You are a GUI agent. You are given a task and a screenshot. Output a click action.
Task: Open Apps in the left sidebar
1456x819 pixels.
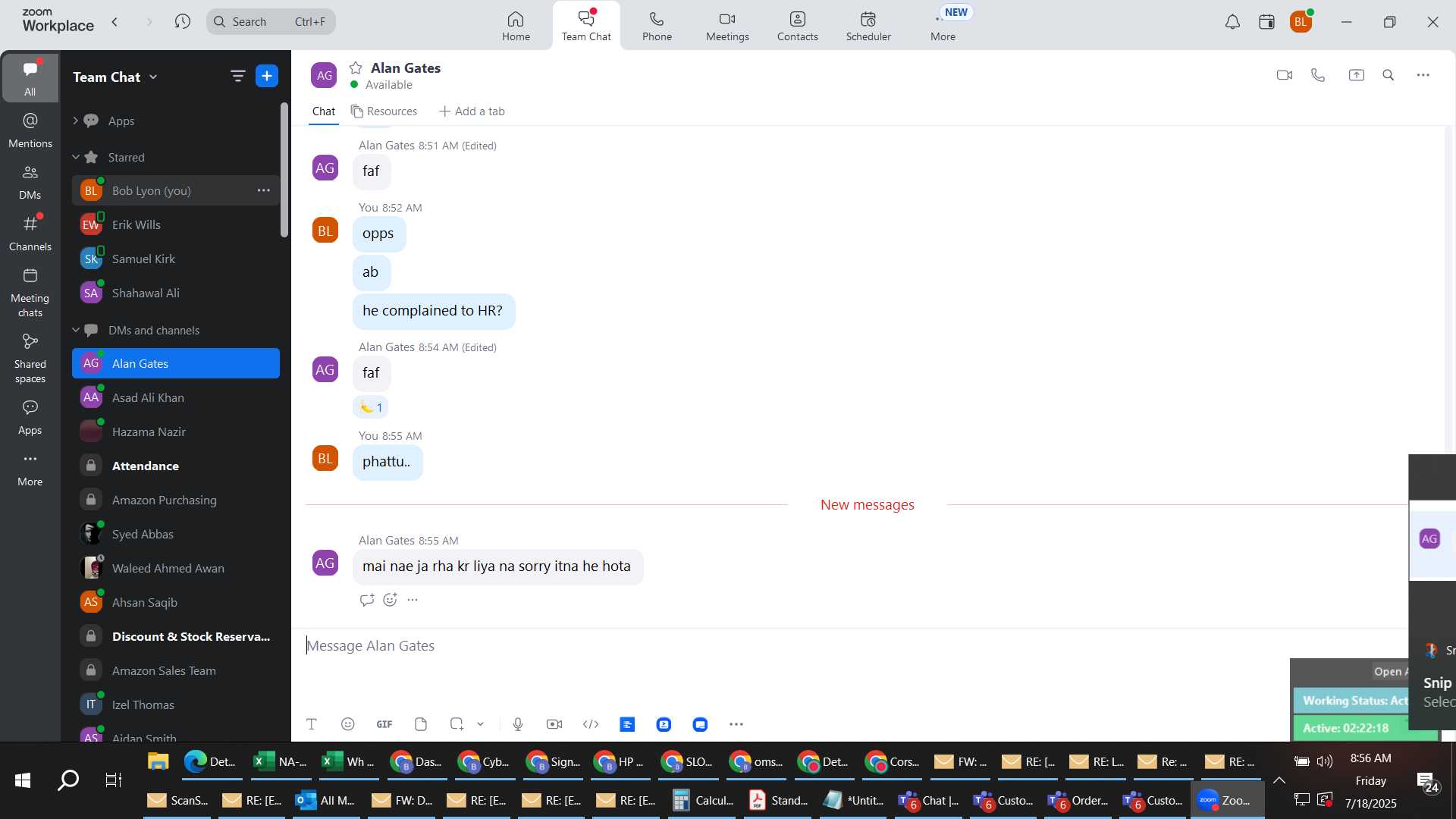[30, 417]
